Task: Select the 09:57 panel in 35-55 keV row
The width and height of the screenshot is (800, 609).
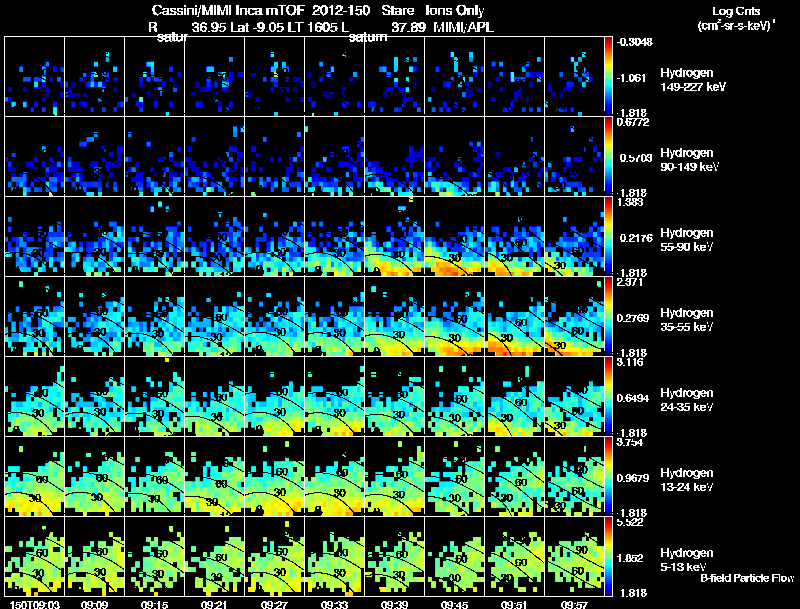Action: pyautogui.click(x=574, y=316)
